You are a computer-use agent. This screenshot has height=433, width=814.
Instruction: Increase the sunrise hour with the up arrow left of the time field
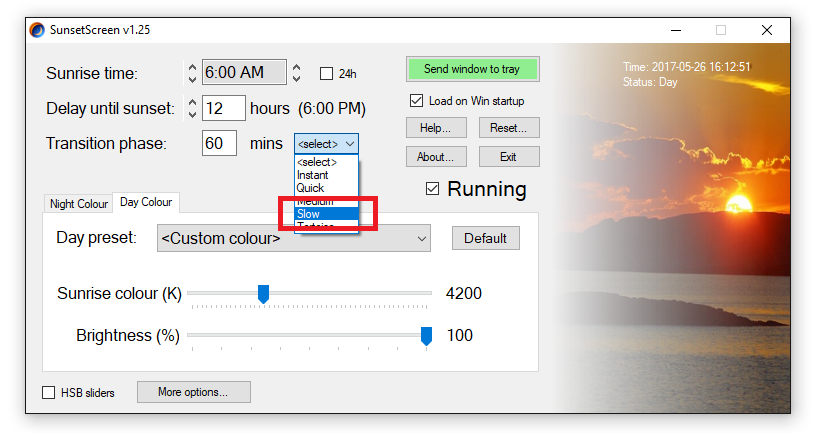192,68
